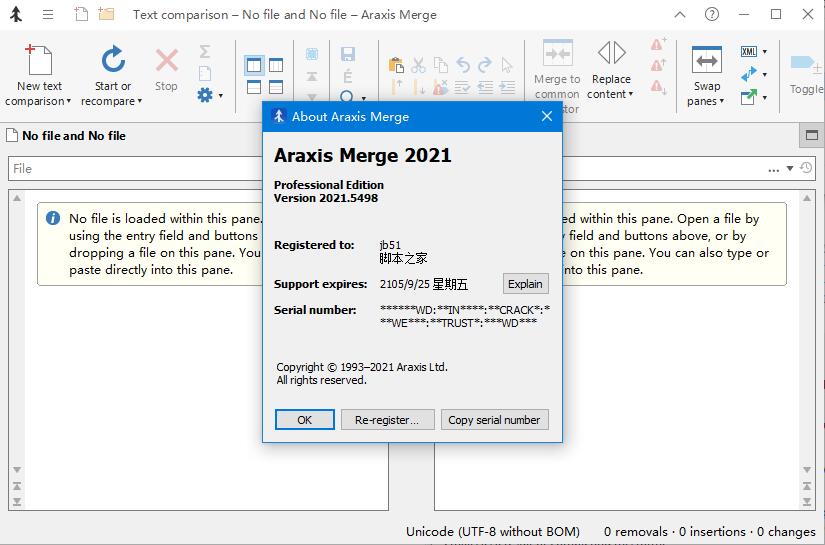Click the page icon below Sigma
Screen dimensions: 825x545
point(205,73)
